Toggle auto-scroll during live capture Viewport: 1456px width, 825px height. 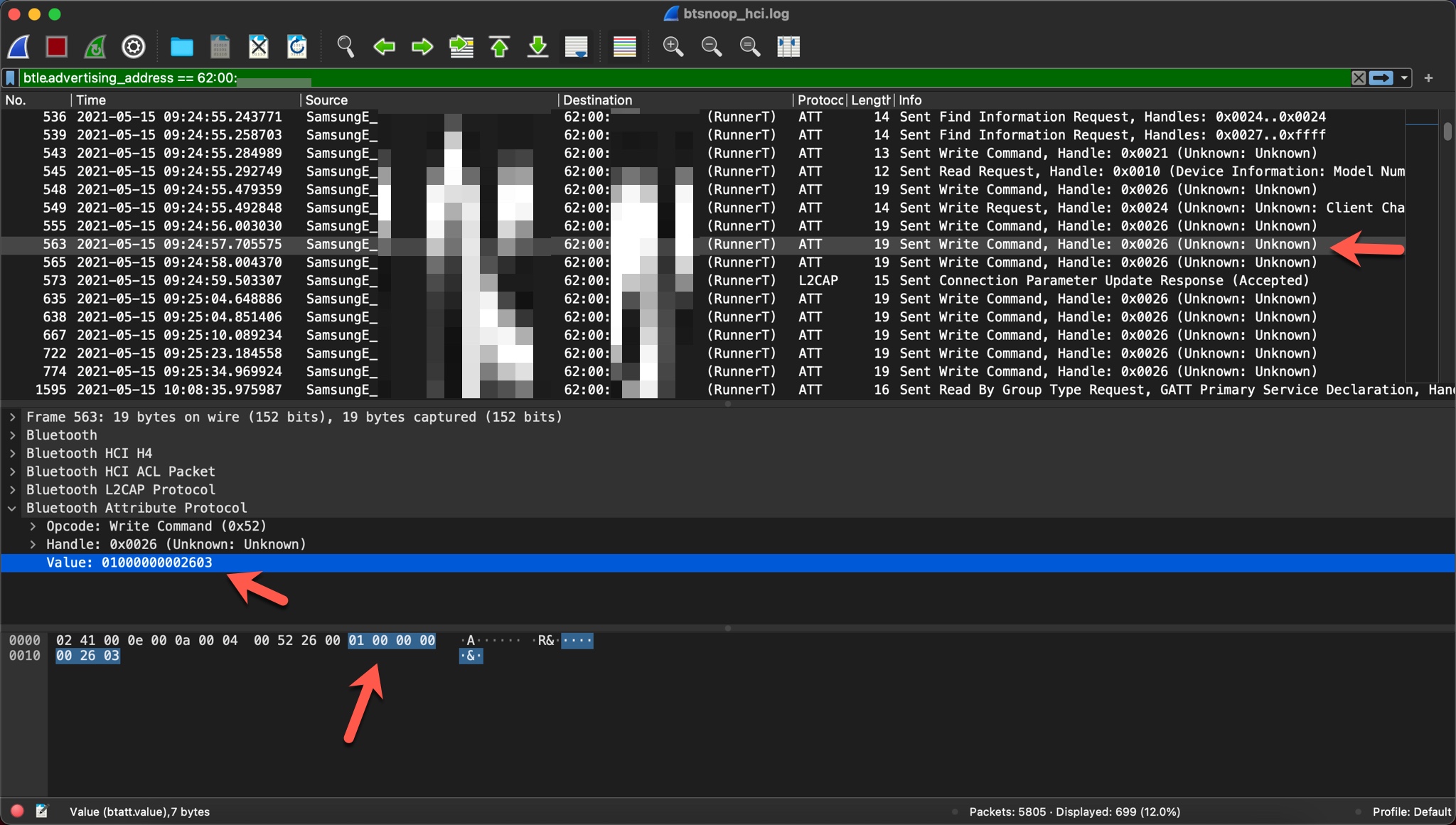(577, 47)
